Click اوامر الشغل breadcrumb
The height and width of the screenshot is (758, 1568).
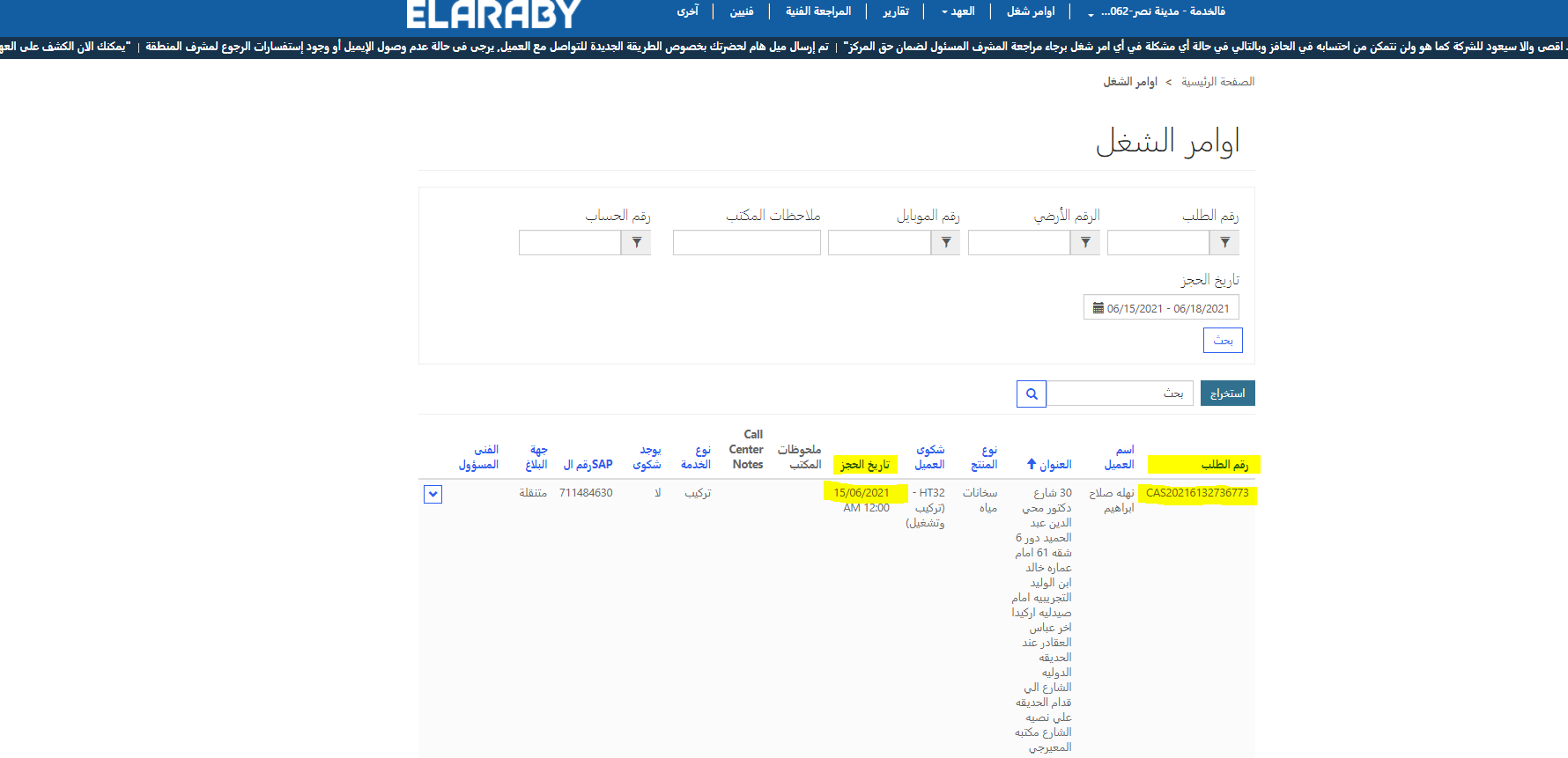click(1130, 82)
